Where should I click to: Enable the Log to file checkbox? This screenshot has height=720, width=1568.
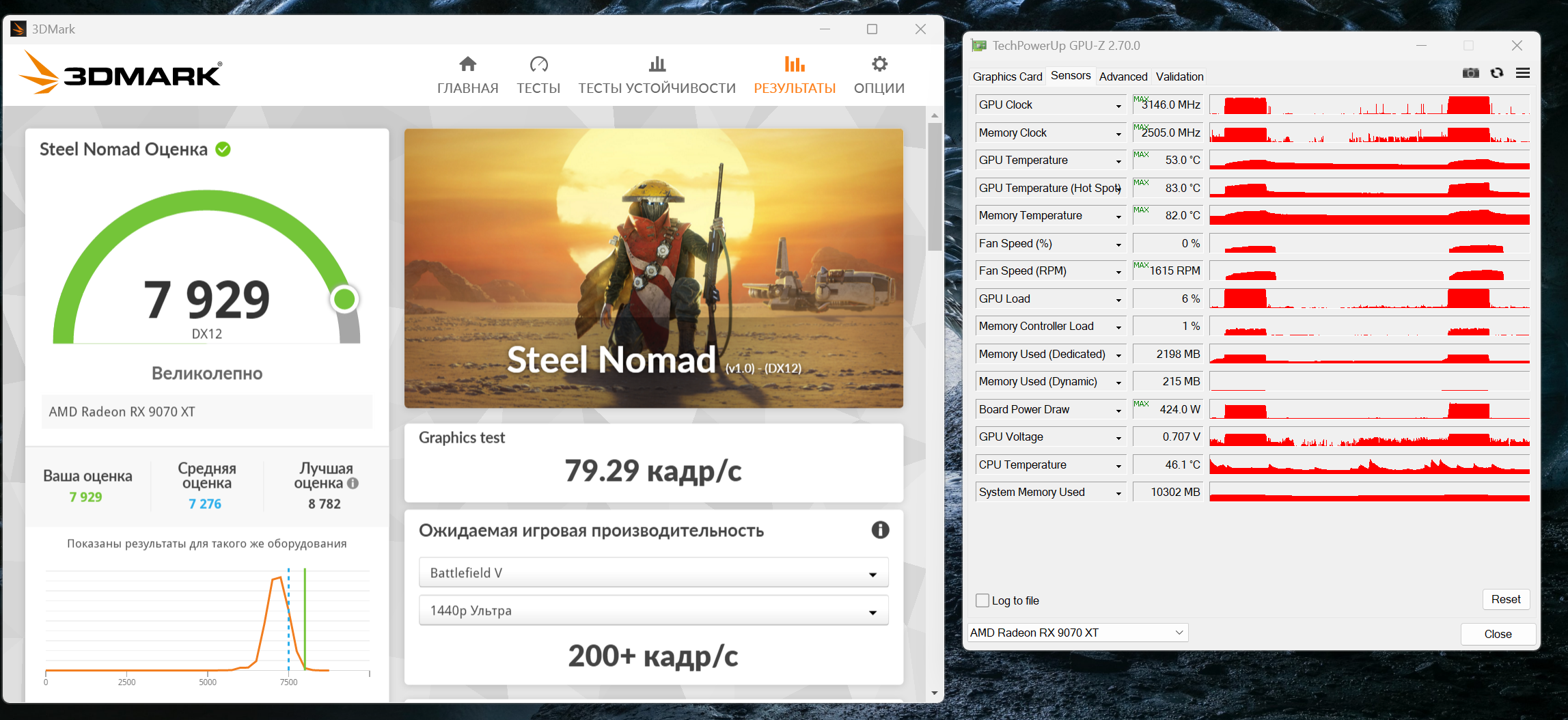pos(982,600)
